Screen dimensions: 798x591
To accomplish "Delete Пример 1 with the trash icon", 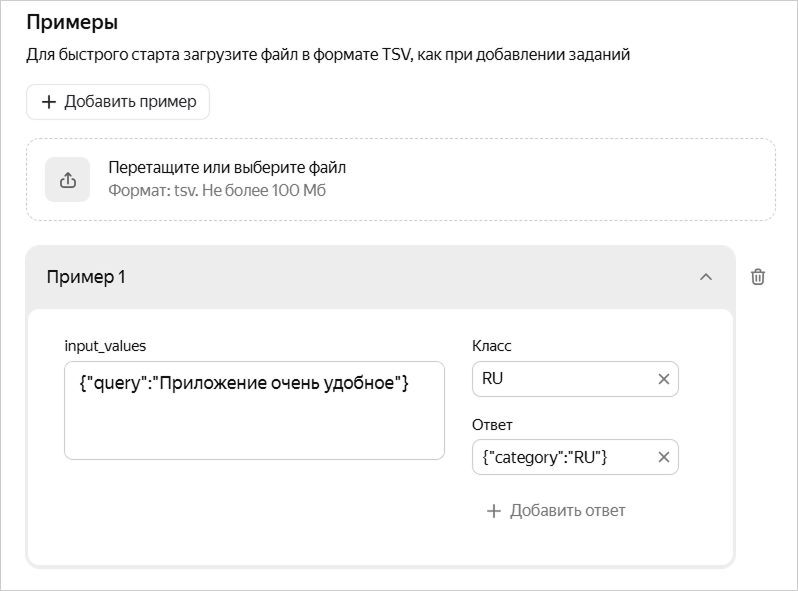I will click(758, 277).
